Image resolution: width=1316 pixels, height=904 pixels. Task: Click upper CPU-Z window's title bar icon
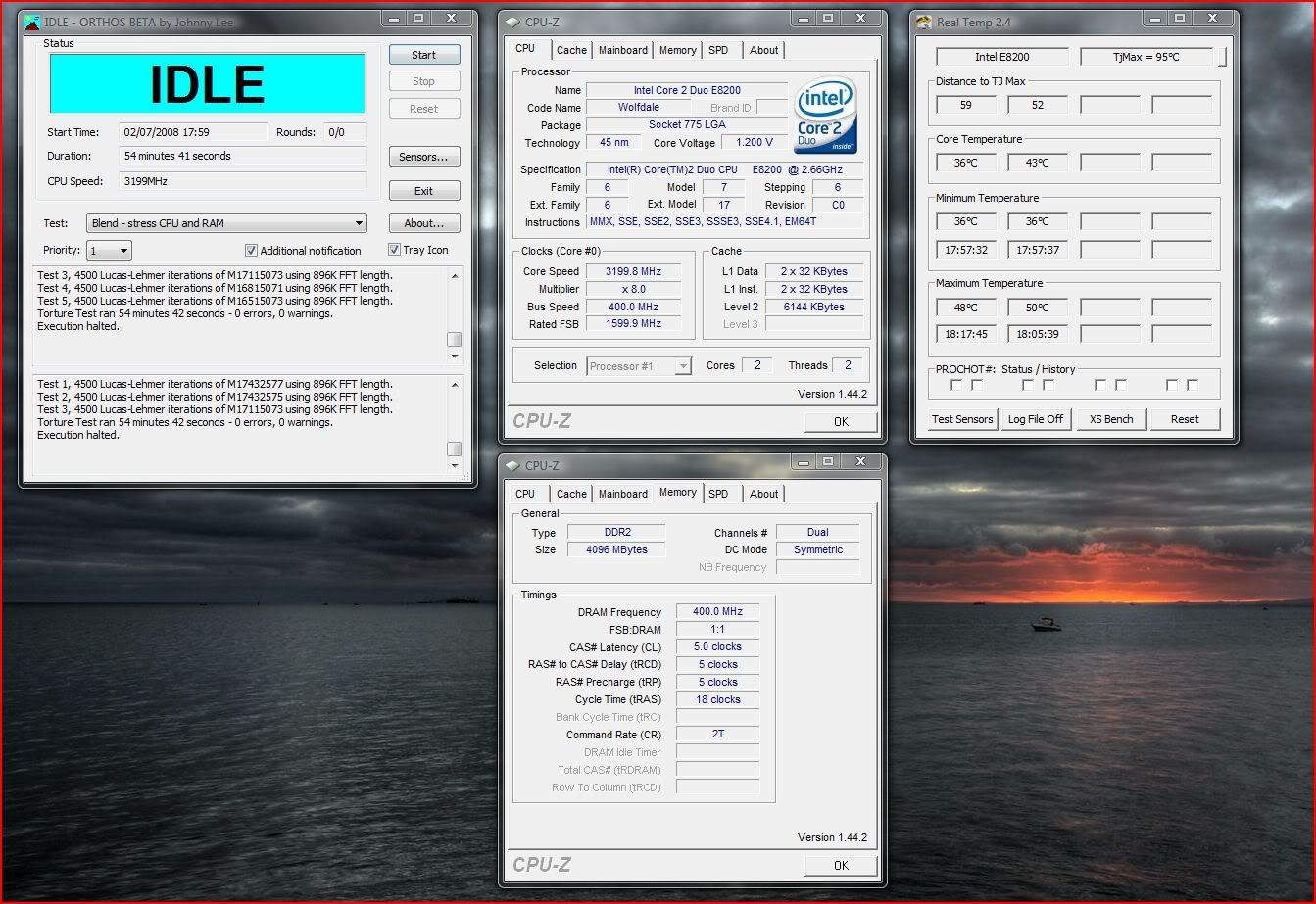tap(512, 22)
